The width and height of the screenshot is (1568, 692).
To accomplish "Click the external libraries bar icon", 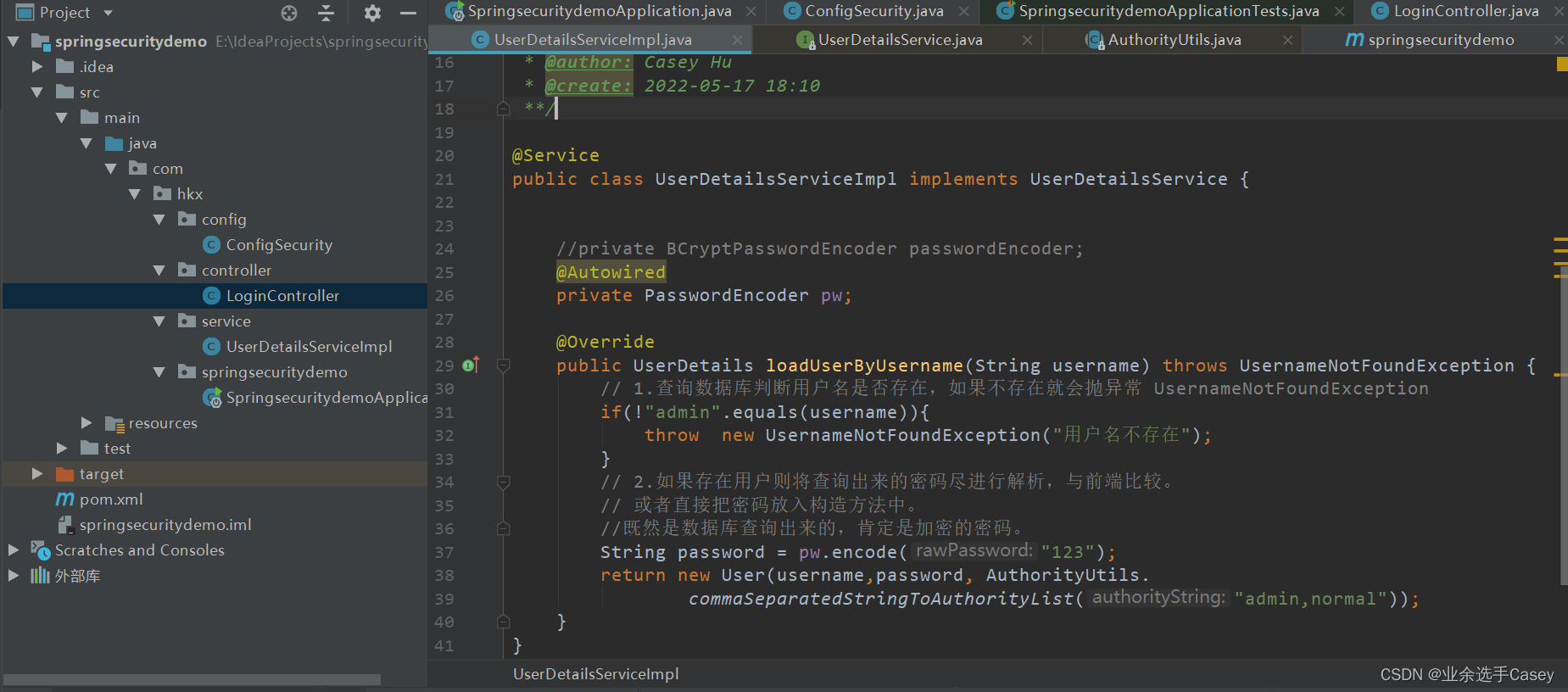I will tap(41, 575).
